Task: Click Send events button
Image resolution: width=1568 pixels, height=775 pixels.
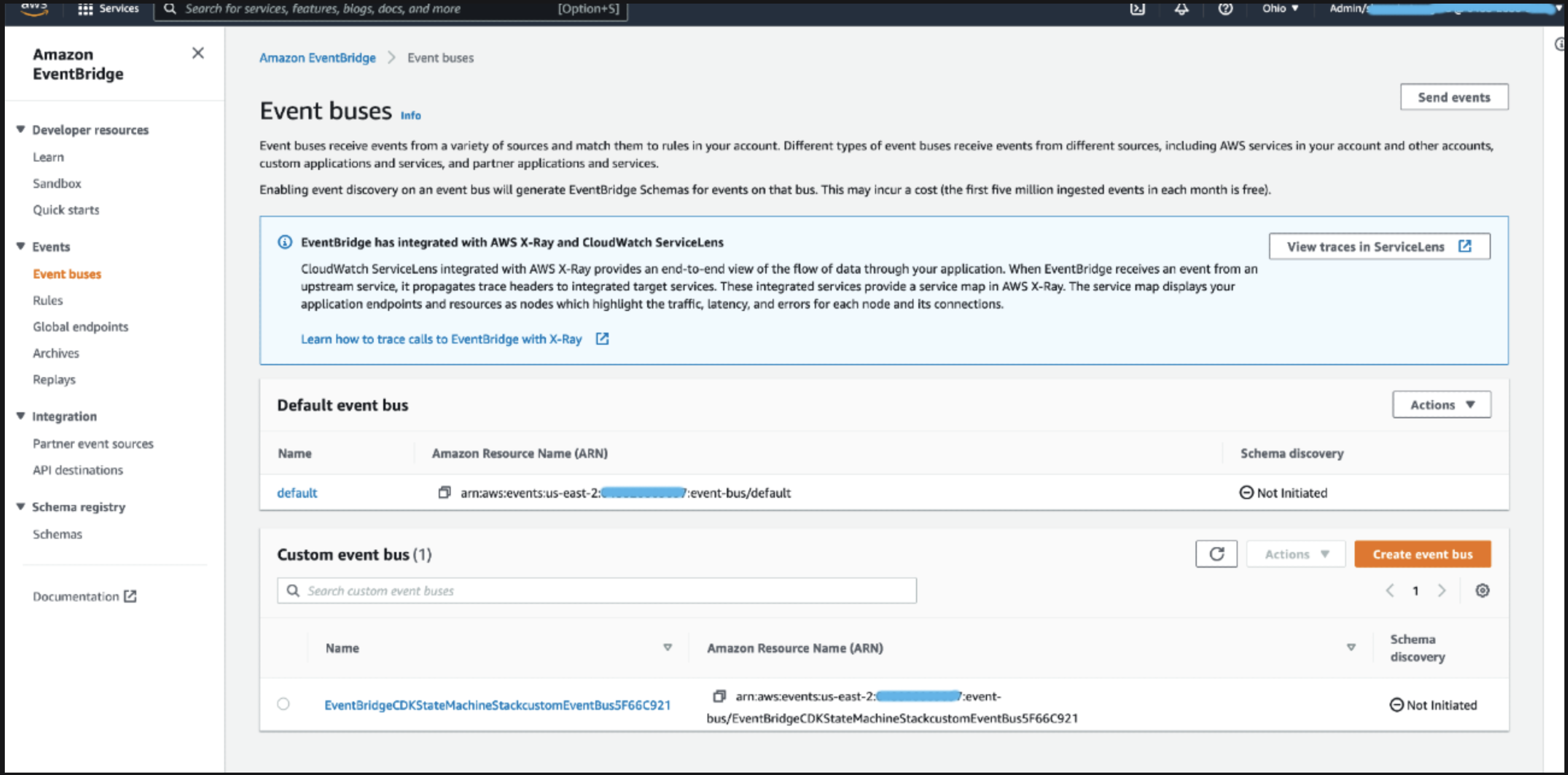Action: pos(1454,97)
